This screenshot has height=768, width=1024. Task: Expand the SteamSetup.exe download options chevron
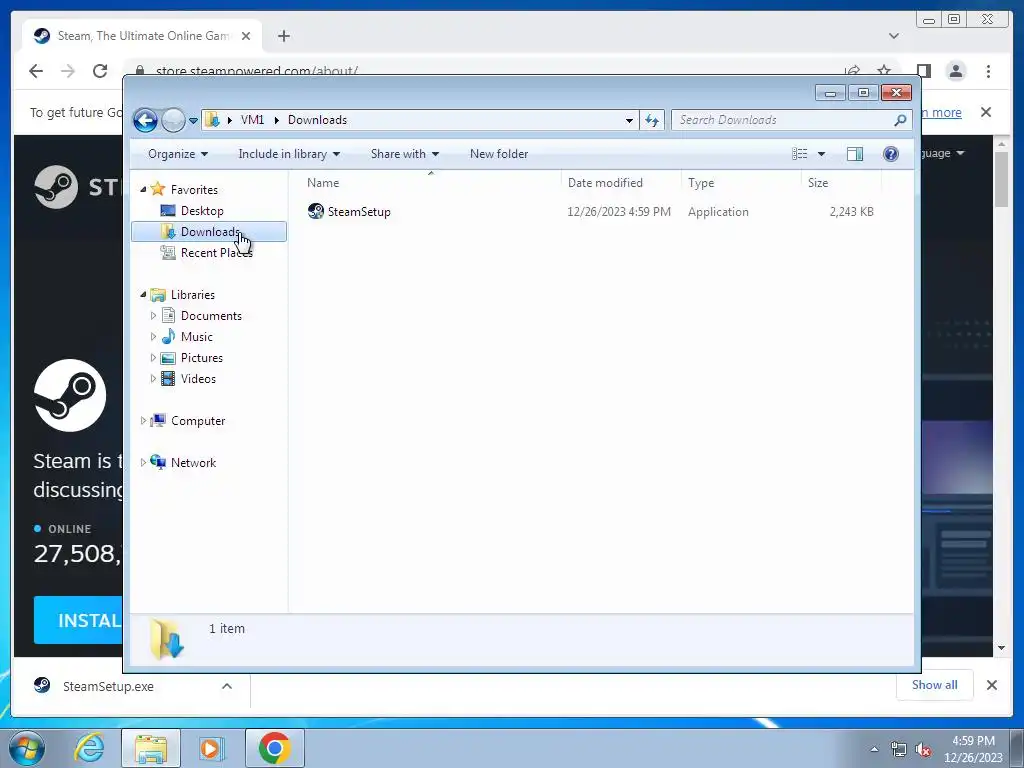227,686
